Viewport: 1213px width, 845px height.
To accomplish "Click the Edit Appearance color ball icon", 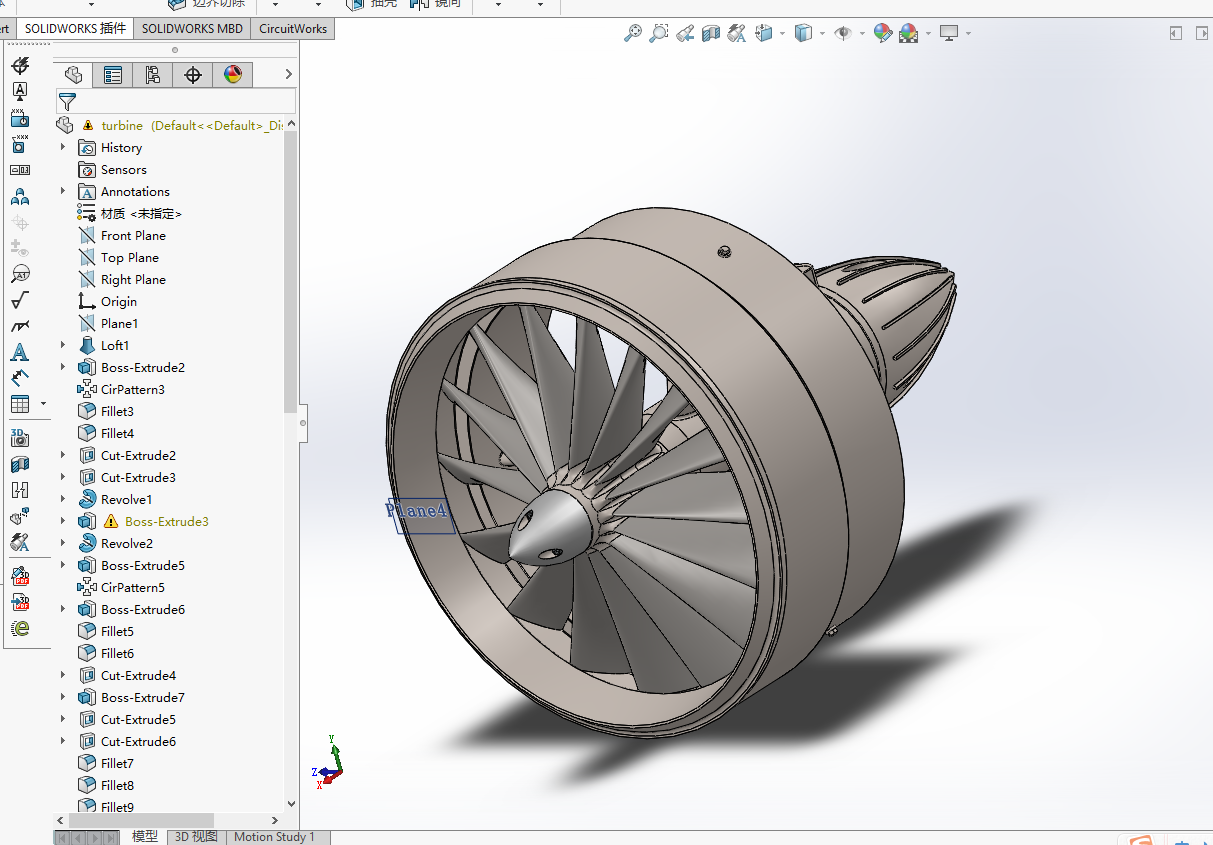I will click(882, 33).
